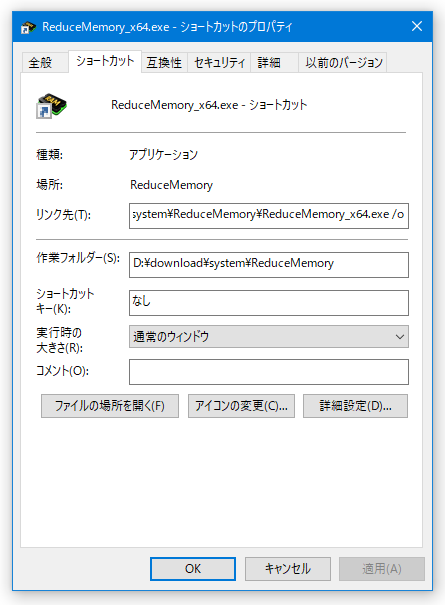
Task: Open the セキュリティ tab
Action: 219,63
